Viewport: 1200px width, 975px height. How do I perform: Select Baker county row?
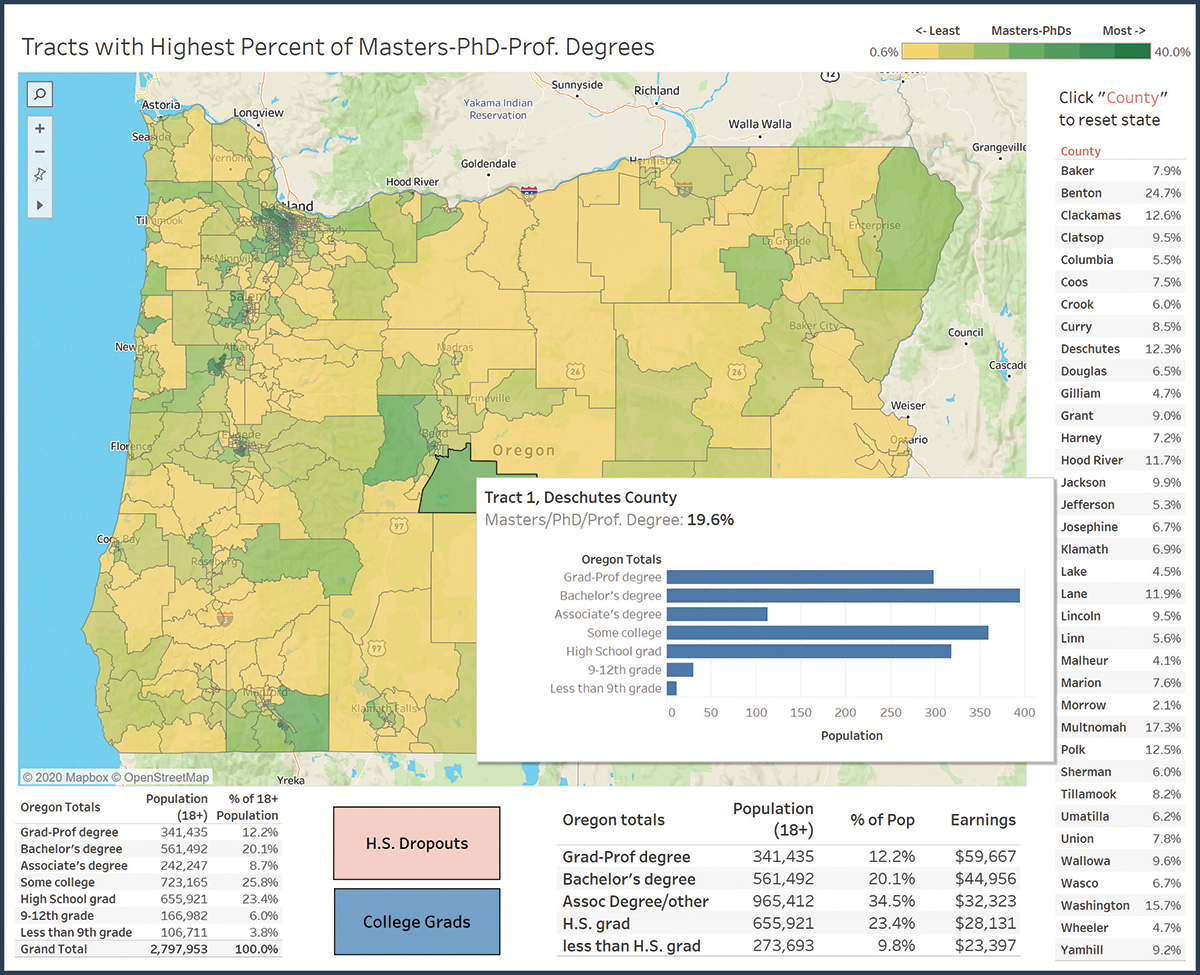(x=1121, y=171)
